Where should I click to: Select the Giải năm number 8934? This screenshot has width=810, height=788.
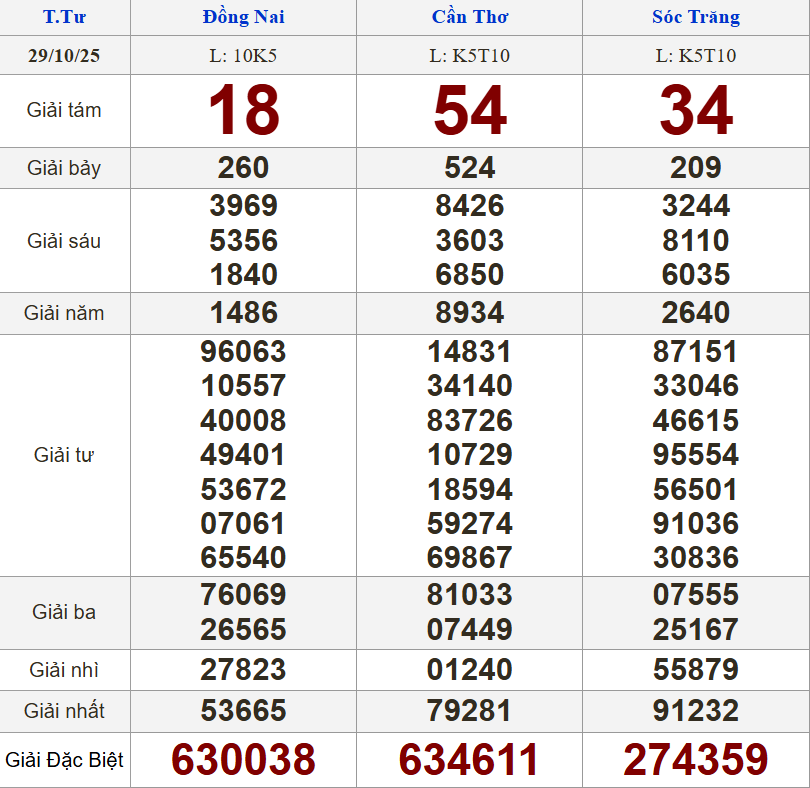(469, 313)
